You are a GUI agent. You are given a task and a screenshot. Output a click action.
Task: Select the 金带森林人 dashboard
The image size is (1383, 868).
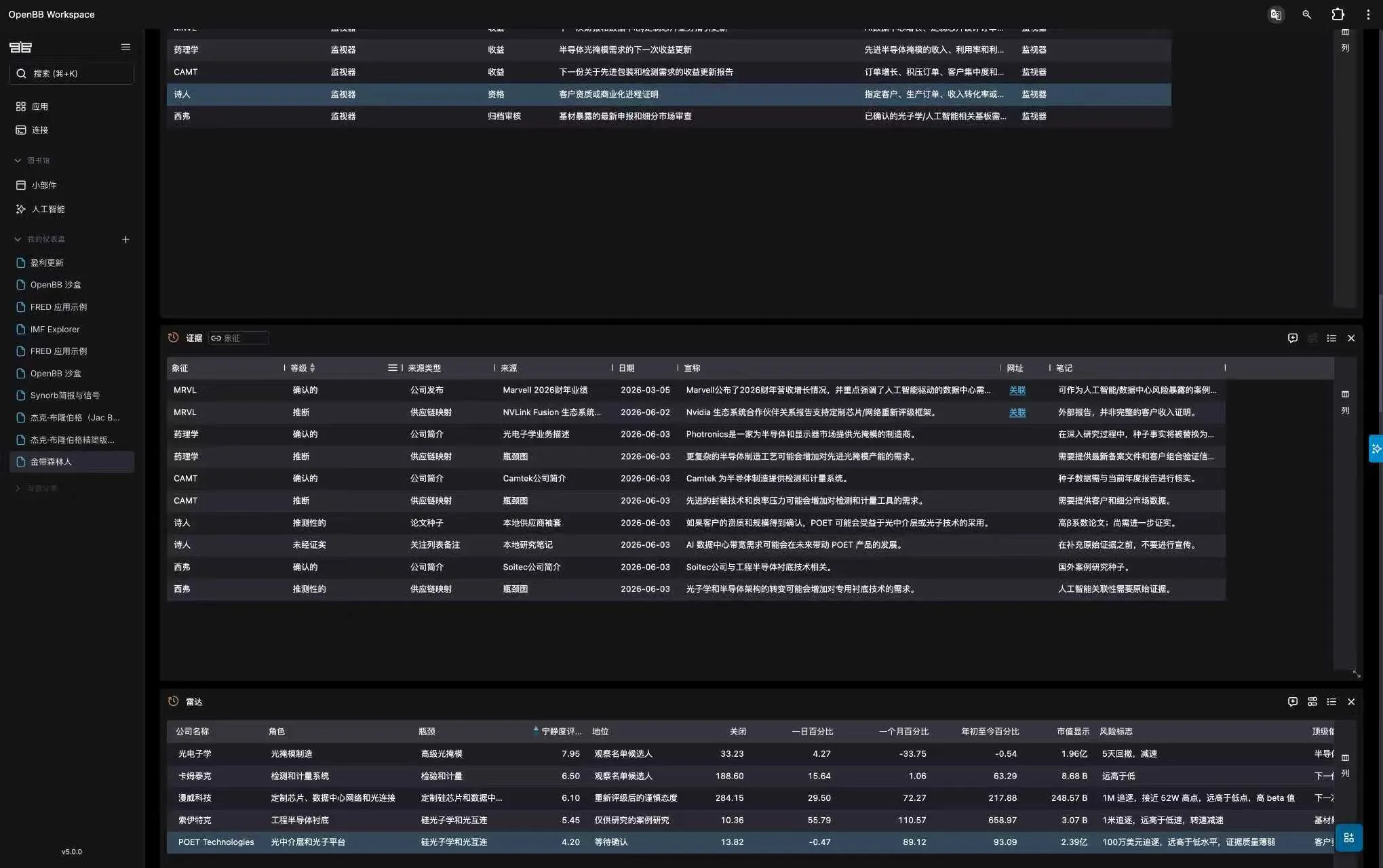coord(71,462)
